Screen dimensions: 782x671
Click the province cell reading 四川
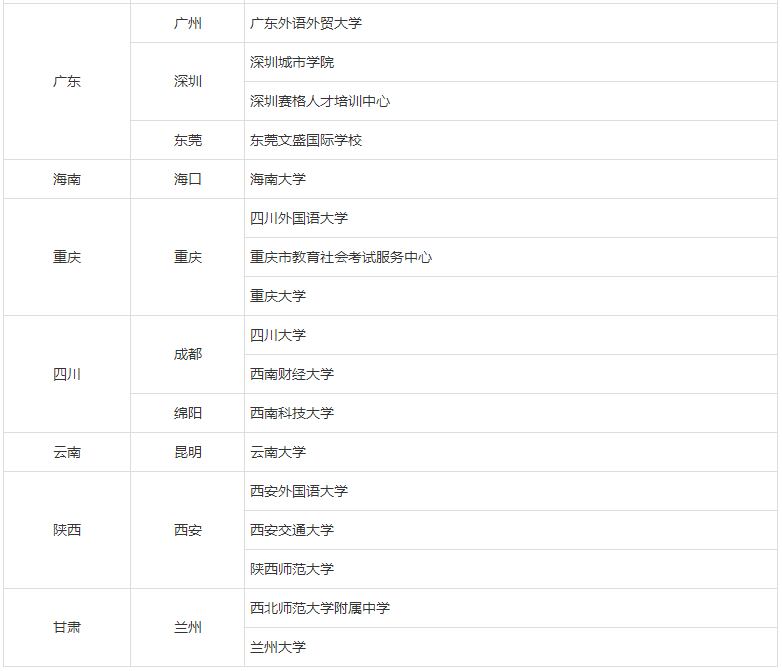point(67,374)
